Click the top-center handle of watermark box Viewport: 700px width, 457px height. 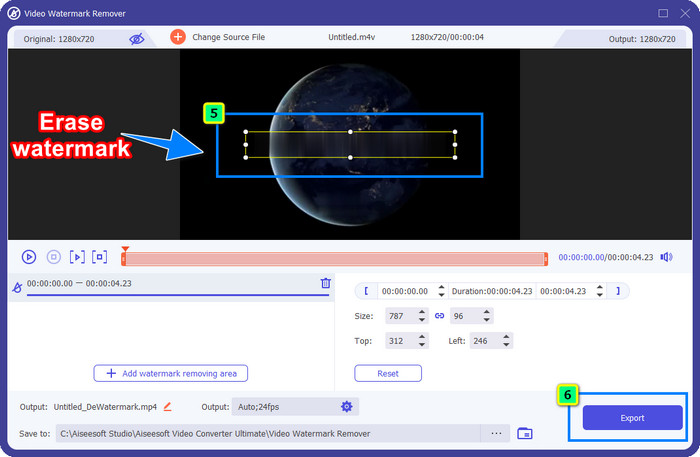[x=350, y=132]
